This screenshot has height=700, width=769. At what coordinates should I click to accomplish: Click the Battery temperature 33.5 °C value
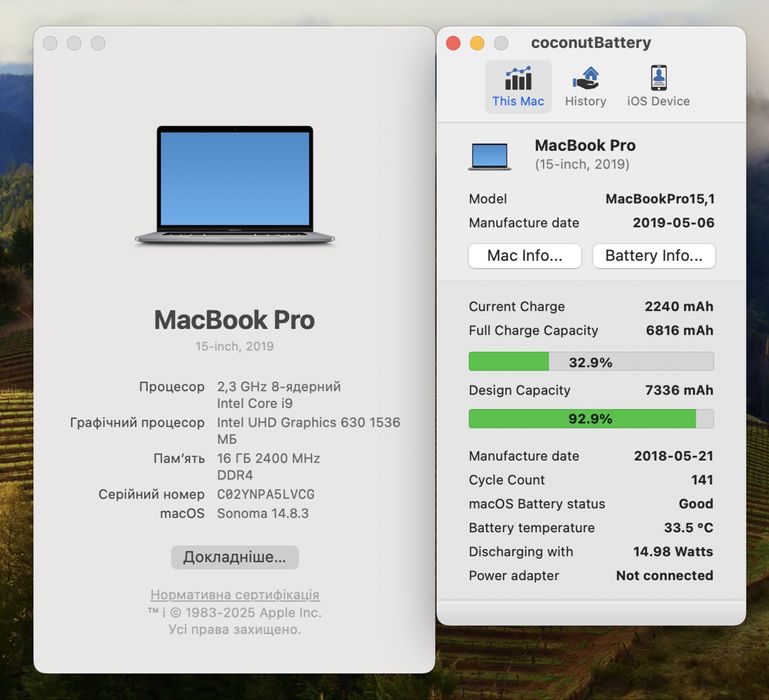click(x=689, y=527)
